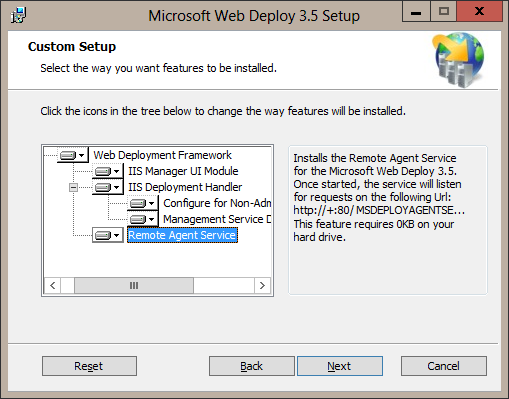The image size is (509, 399).
Task: Select IIS Manager UI Module tree item
Action: 183,171
